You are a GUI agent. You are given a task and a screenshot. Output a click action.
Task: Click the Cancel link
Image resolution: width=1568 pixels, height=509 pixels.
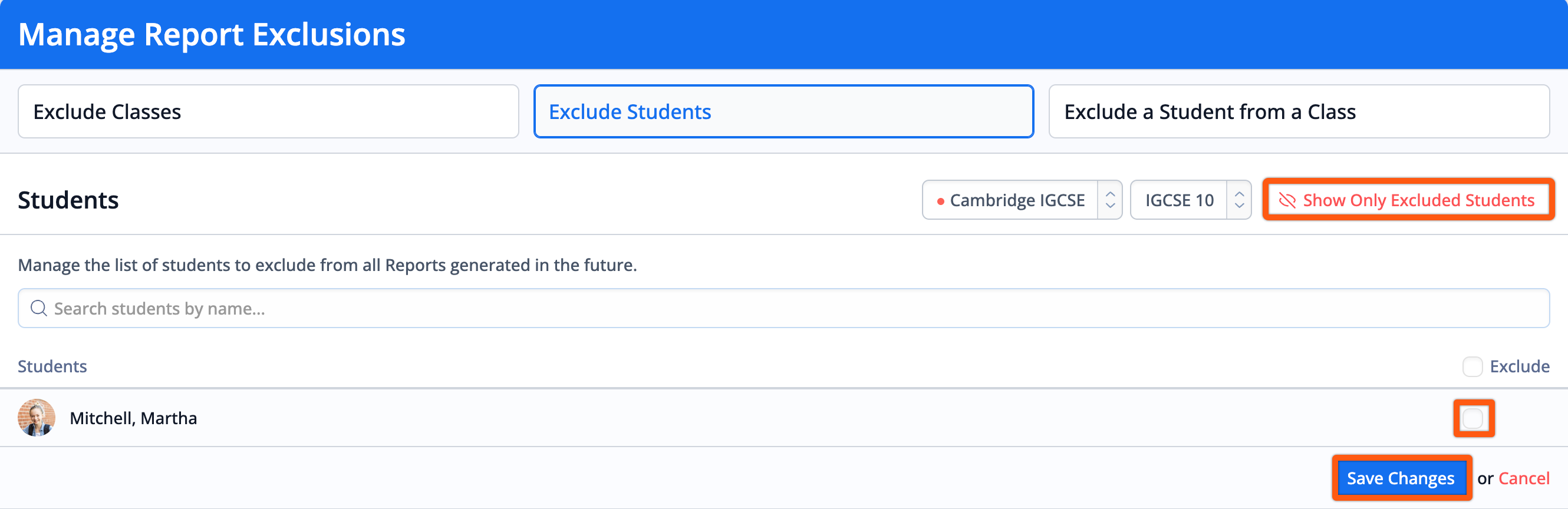[1524, 478]
